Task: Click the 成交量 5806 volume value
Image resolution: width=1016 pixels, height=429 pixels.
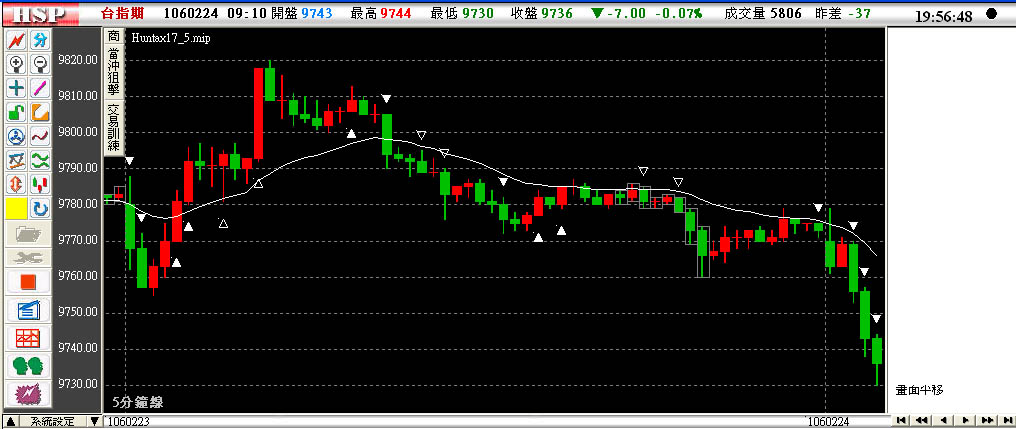Action: 763,13
